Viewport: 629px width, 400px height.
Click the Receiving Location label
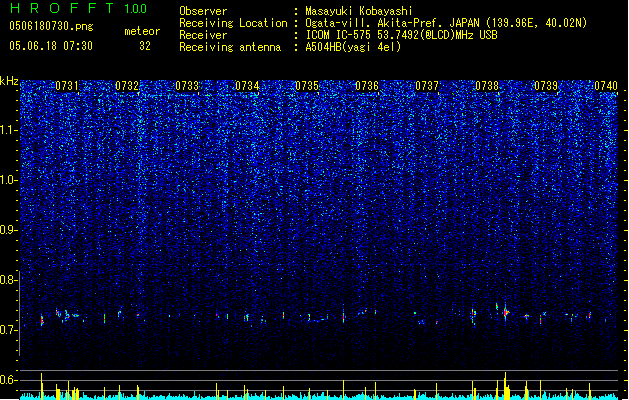tap(233, 23)
